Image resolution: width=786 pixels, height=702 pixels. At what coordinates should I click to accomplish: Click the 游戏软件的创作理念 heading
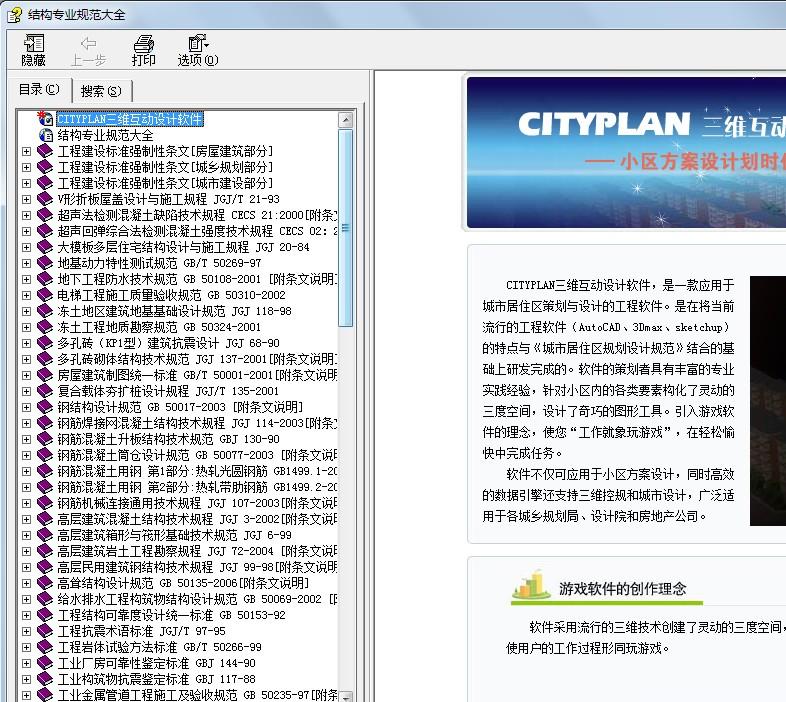pos(623,588)
